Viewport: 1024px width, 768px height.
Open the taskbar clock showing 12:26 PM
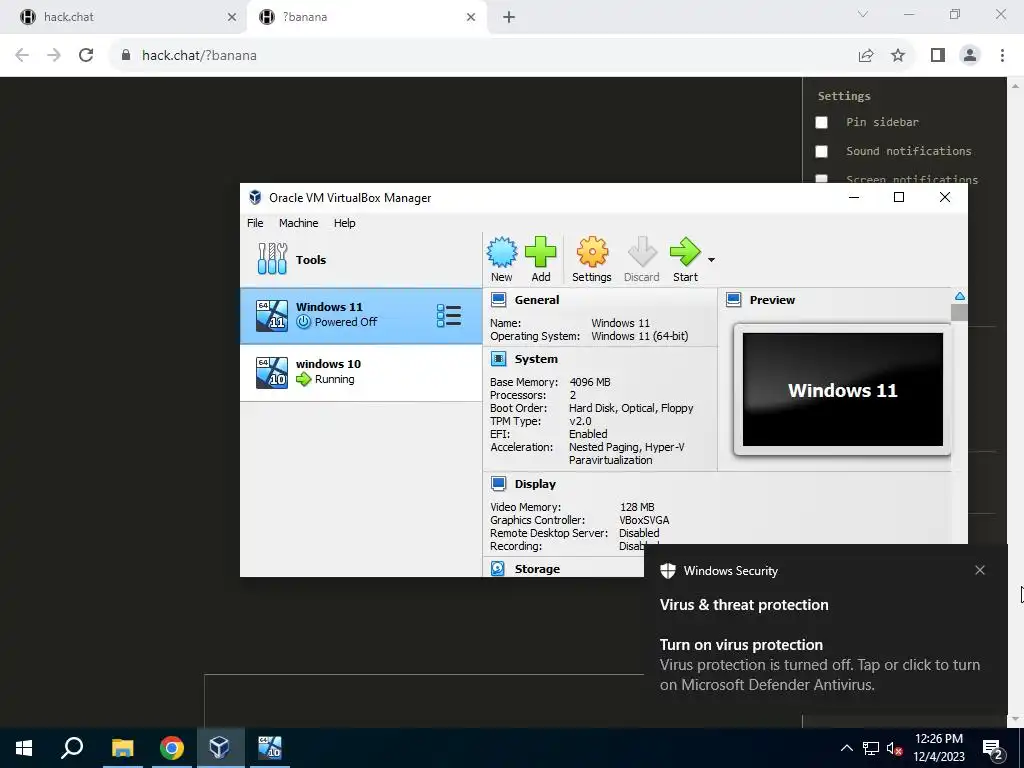[939, 748]
